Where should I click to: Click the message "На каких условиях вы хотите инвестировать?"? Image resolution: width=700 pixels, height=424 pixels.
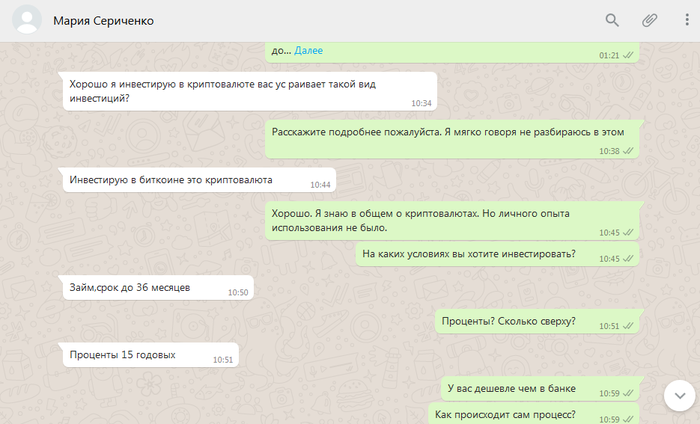point(469,254)
